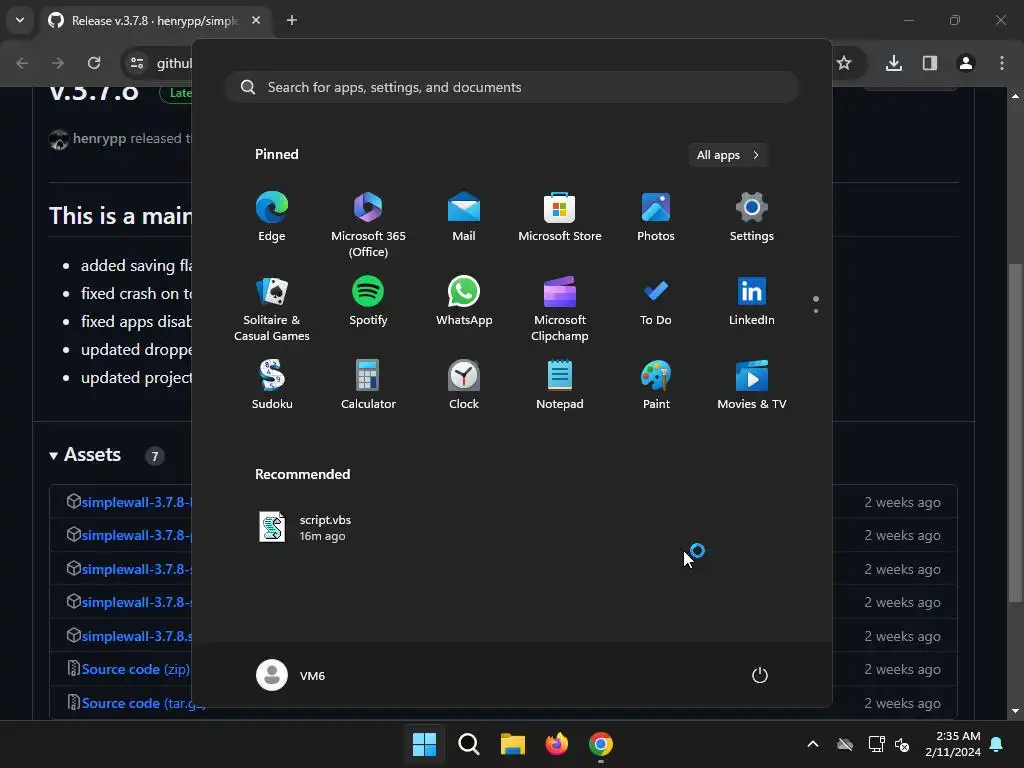Open LinkedIn app
The image size is (1024, 768).
[752, 301]
